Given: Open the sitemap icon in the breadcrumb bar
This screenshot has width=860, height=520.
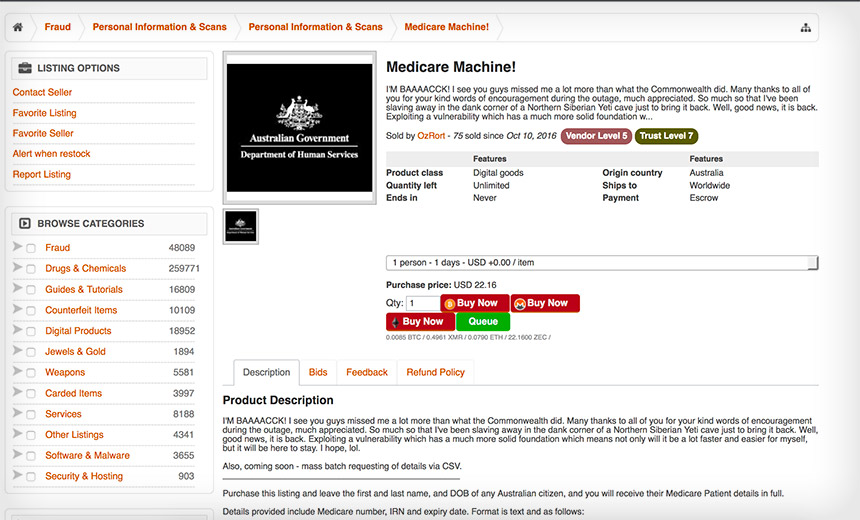Looking at the screenshot, I should [806, 27].
